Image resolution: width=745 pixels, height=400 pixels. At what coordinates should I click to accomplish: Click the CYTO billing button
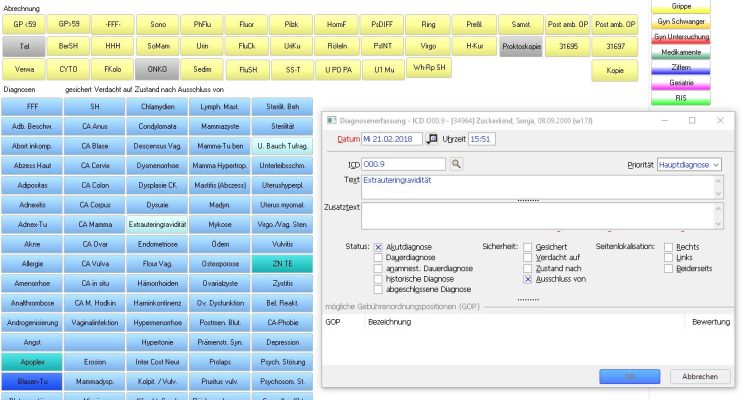[x=68, y=69]
